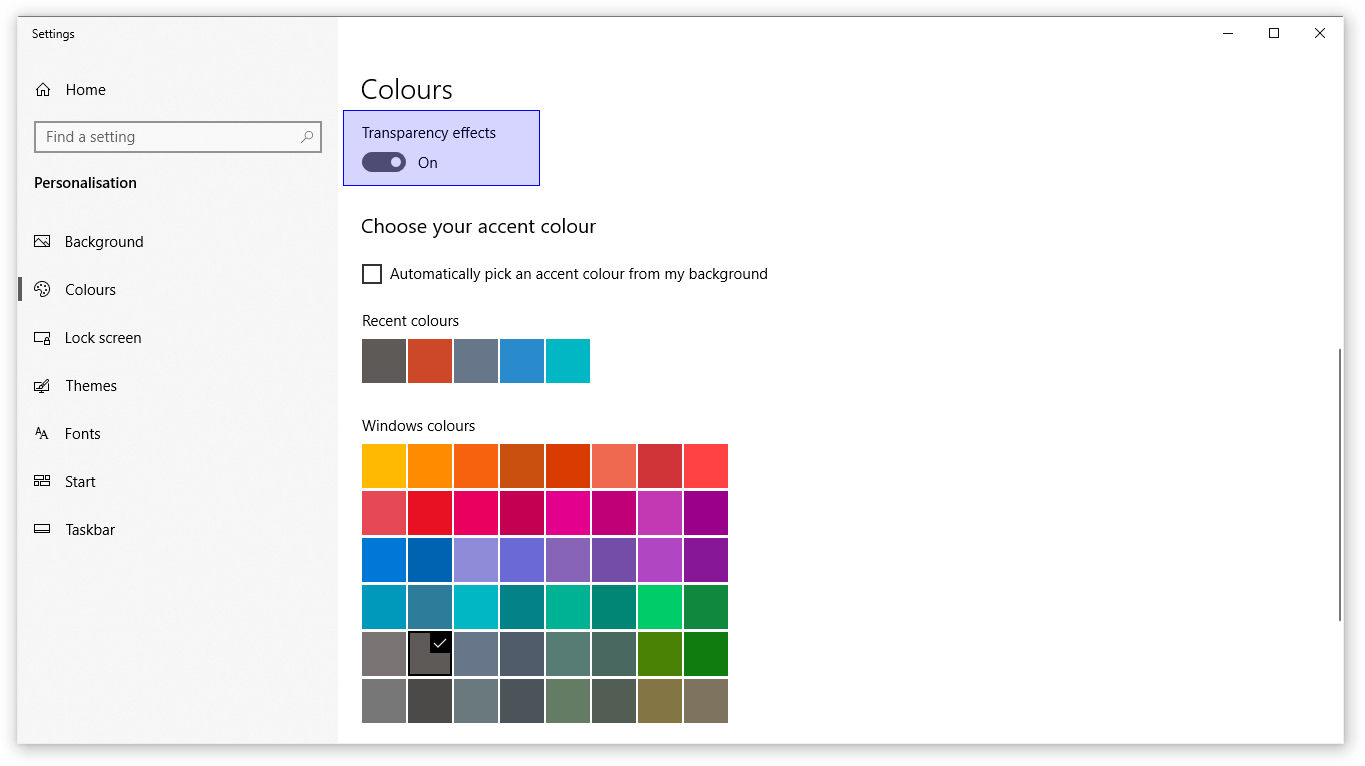1365x766 pixels.
Task: Click the Find a setting search box
Action: (178, 137)
